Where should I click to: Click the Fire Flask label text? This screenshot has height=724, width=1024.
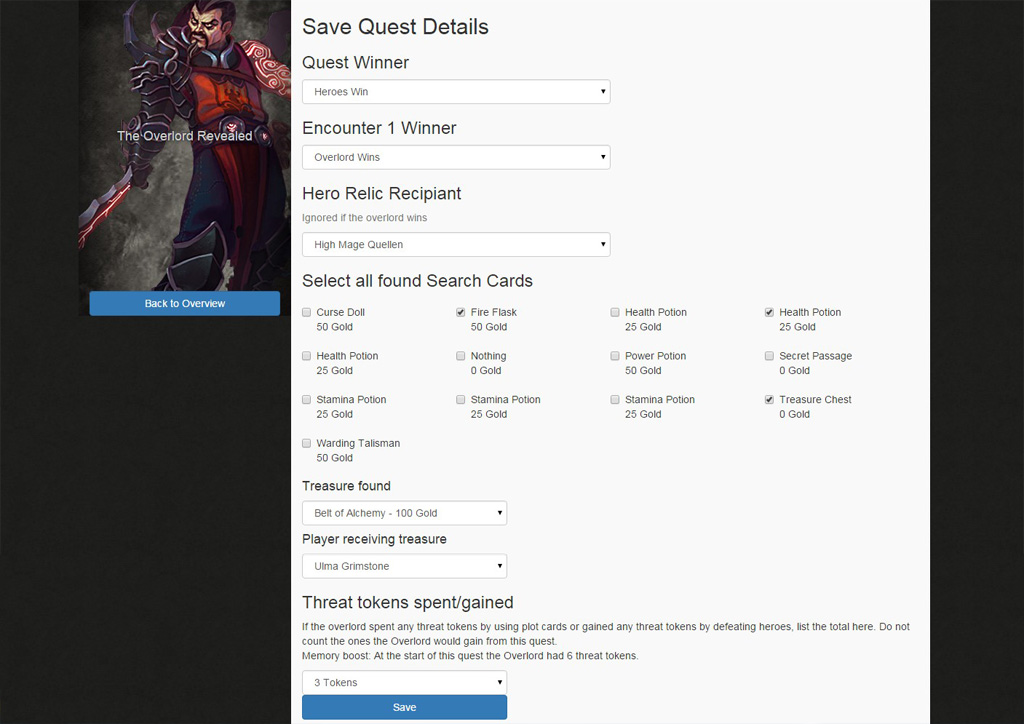(493, 312)
